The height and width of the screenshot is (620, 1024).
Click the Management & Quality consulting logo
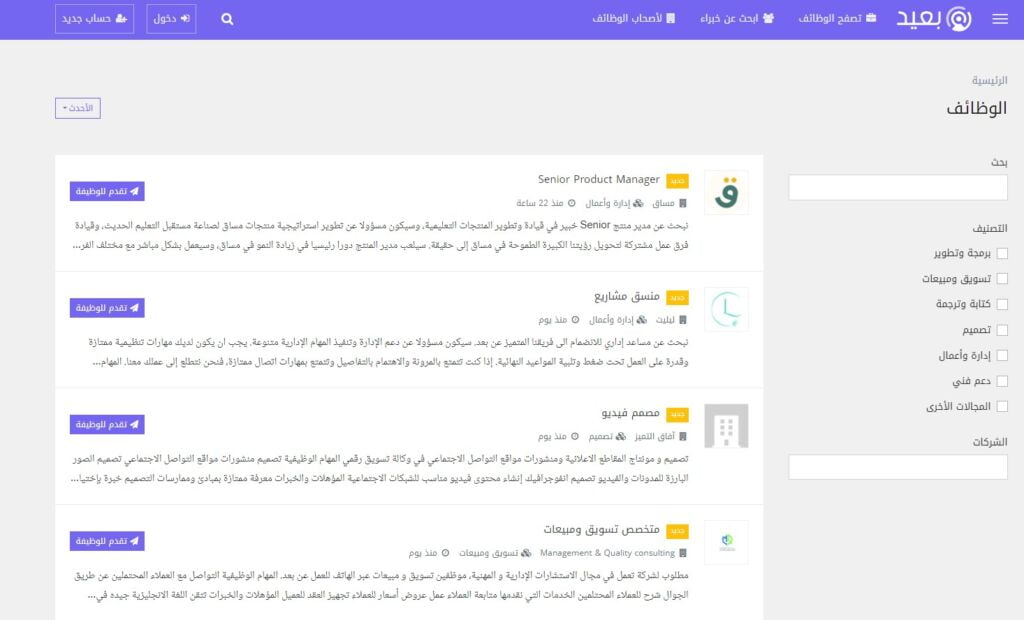(x=725, y=542)
